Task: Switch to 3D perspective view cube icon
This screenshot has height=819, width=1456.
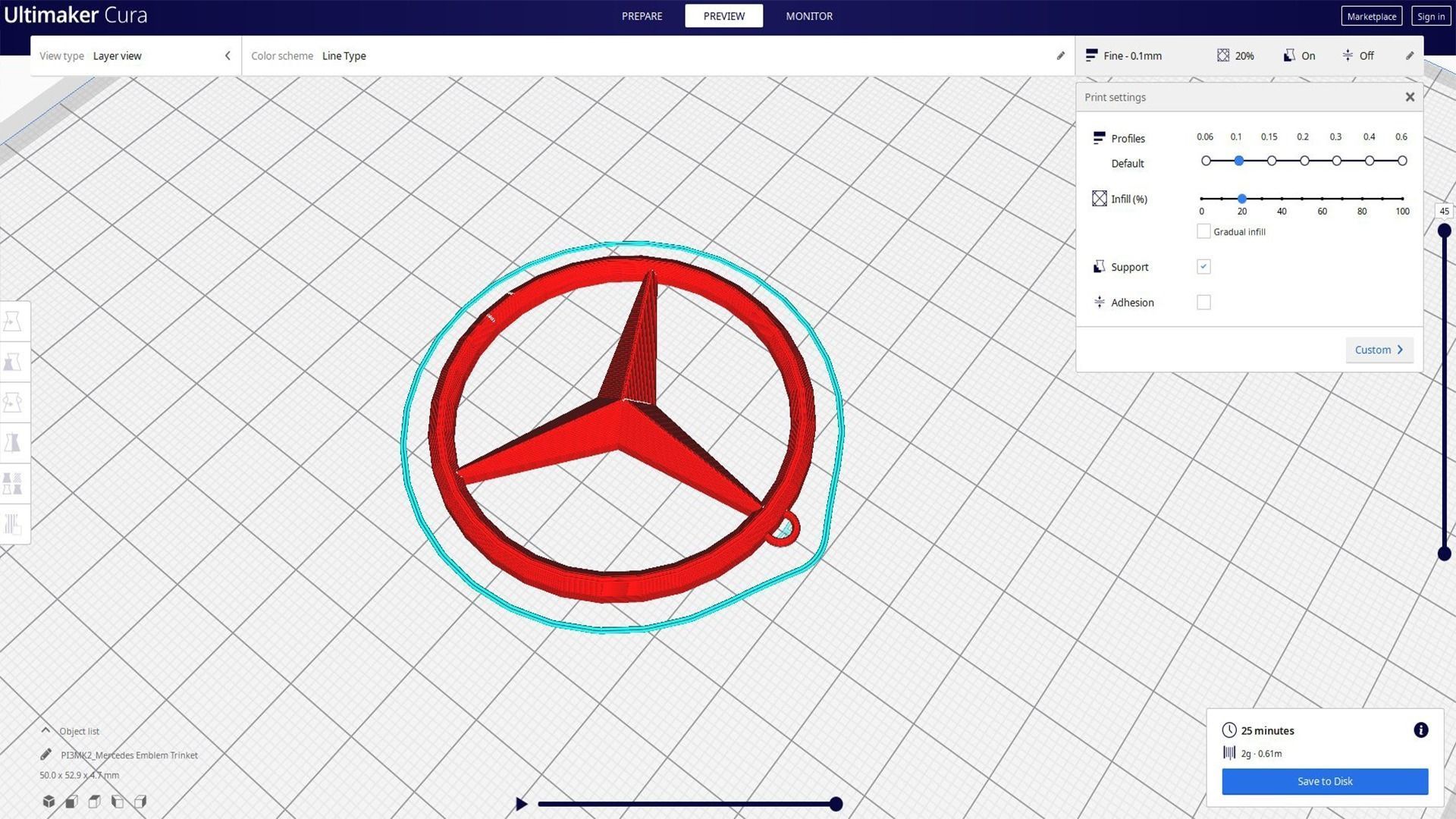Action: point(49,802)
